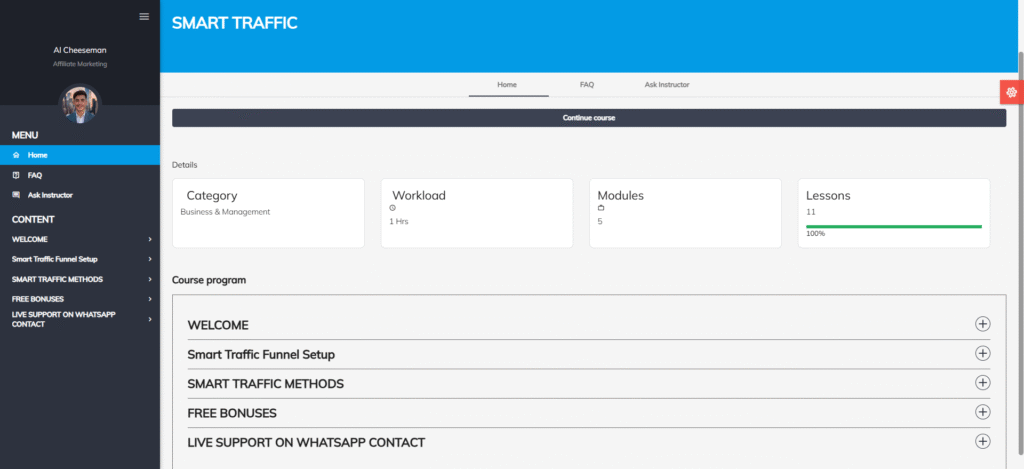
Task: Collapse sidebar with hamburger menu icon
Action: tap(144, 16)
